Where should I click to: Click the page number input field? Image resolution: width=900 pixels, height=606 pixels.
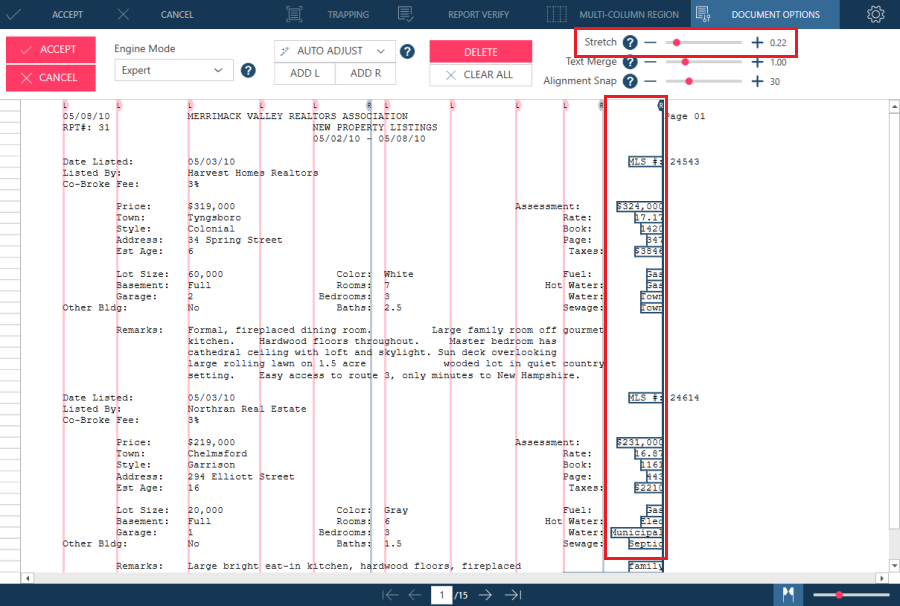(x=441, y=595)
